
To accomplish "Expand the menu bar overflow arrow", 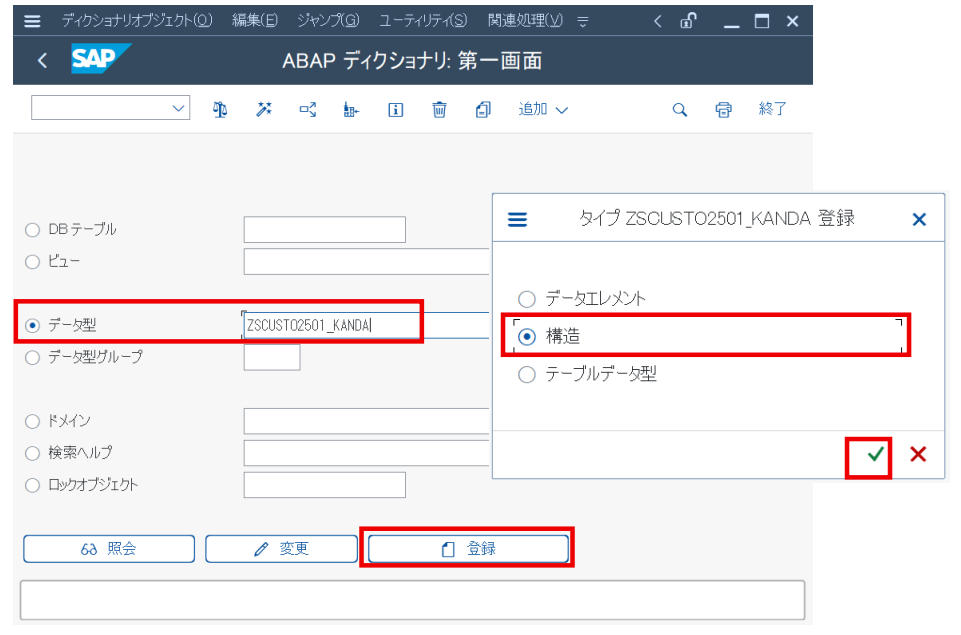I will (x=583, y=21).
